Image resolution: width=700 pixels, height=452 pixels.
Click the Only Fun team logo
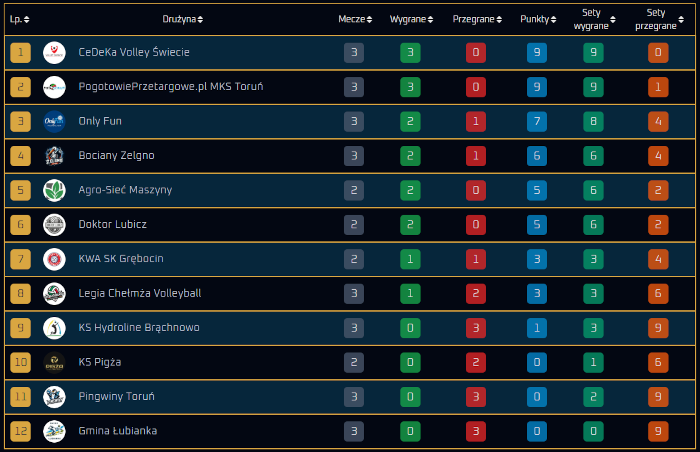pos(54,122)
